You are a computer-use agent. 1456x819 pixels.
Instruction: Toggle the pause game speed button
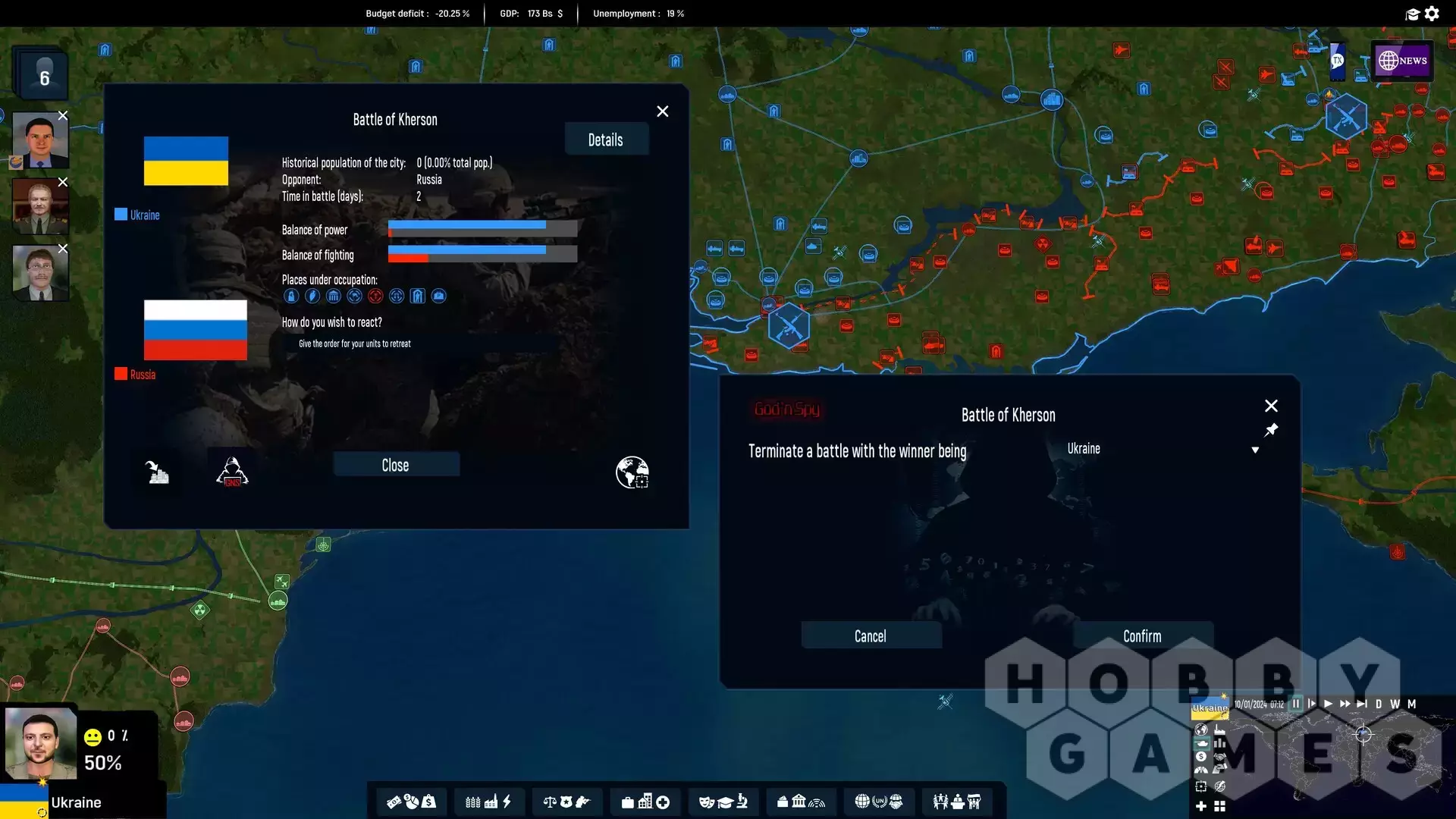(1296, 704)
